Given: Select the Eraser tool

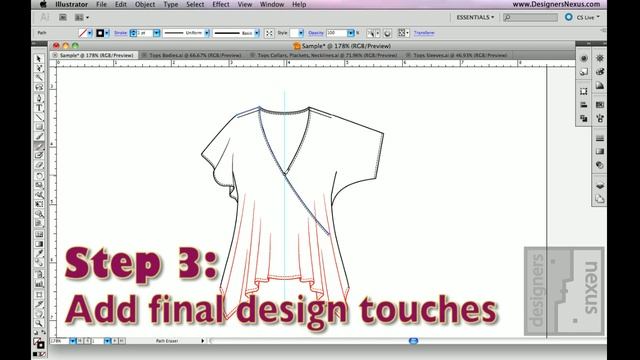Looking at the screenshot, I should pyautogui.click(x=39, y=165).
